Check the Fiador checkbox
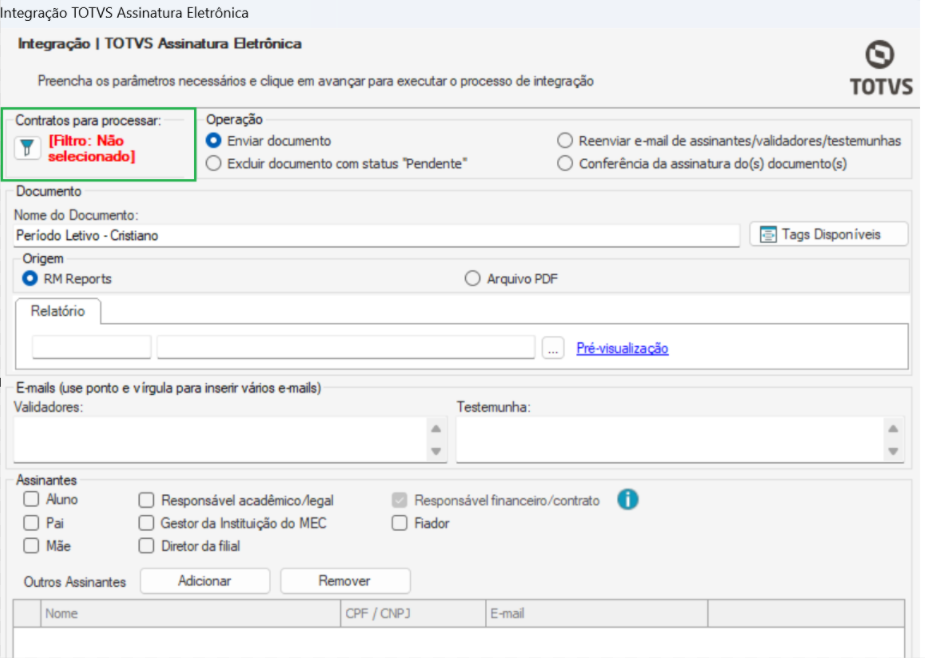The height and width of the screenshot is (658, 925). tap(399, 523)
